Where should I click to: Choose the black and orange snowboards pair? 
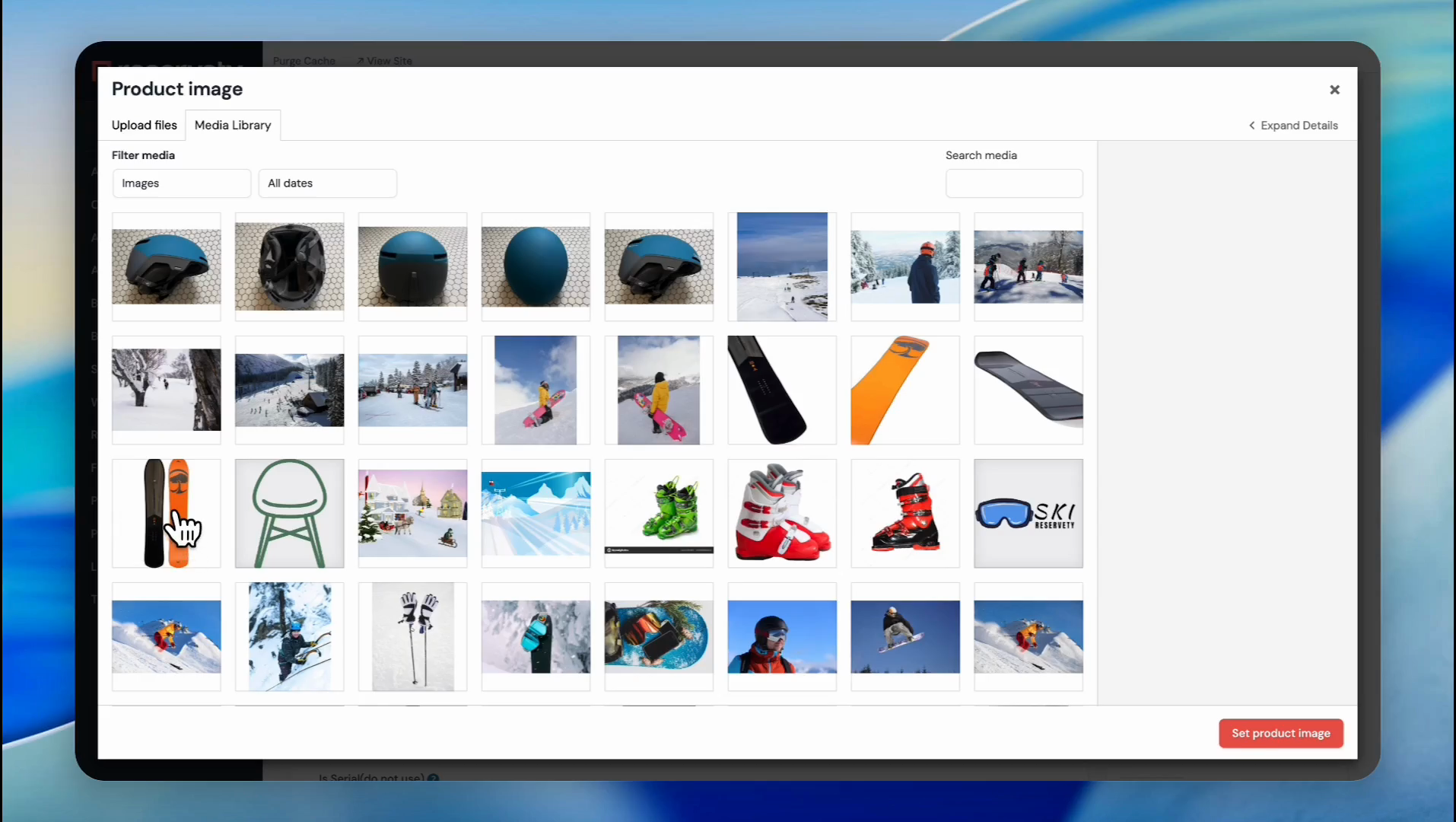[166, 514]
